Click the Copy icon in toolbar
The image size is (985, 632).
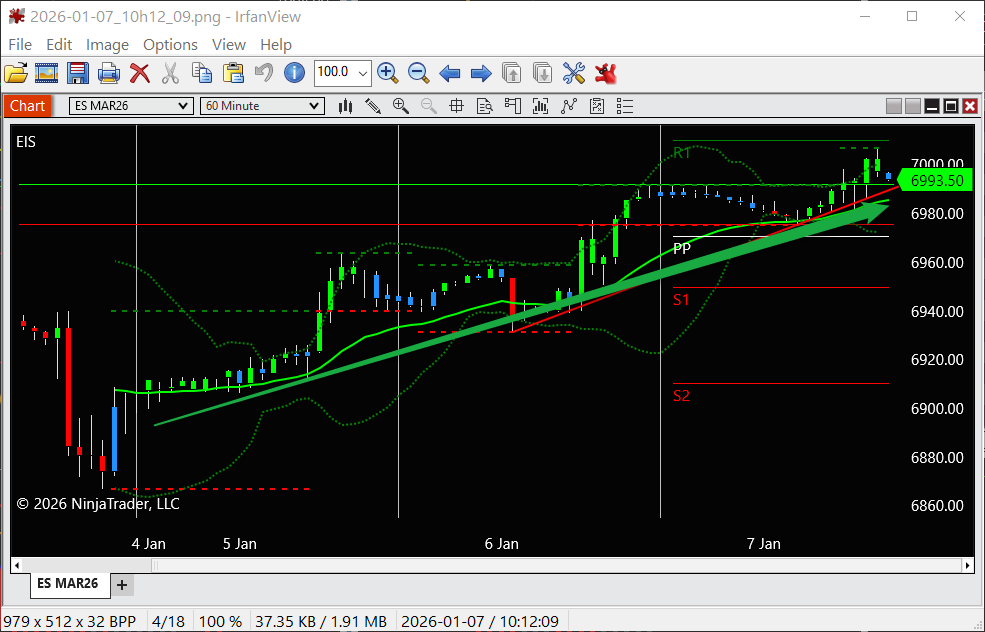click(x=202, y=74)
